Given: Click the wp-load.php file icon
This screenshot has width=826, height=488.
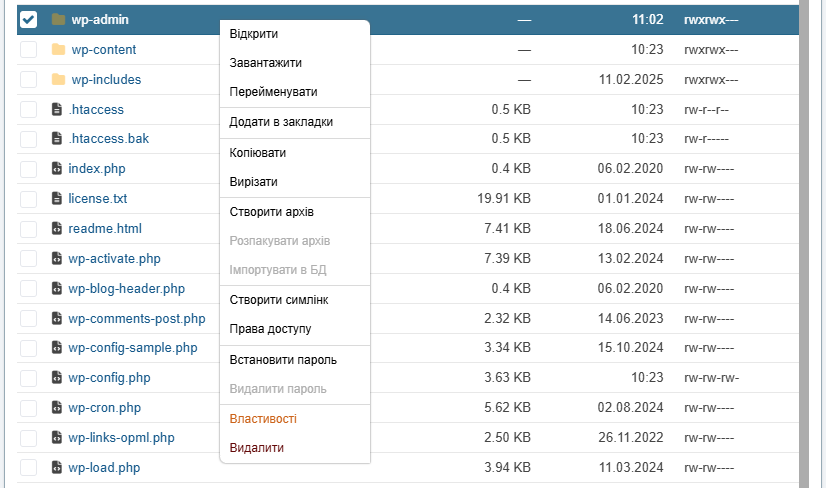Looking at the screenshot, I should pos(58,468).
